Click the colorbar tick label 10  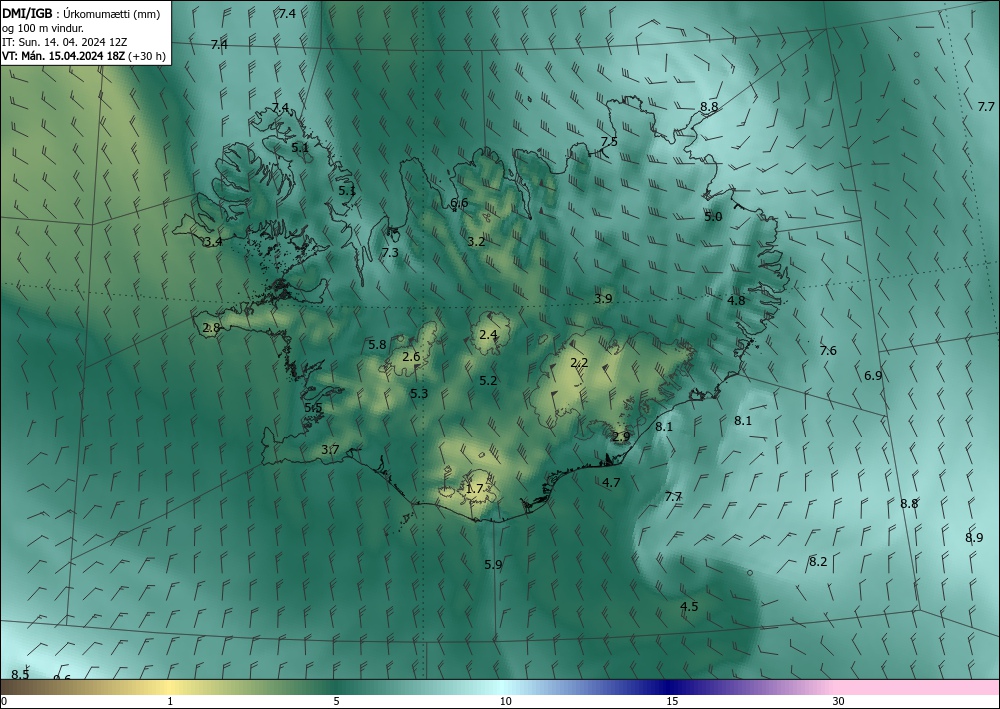click(x=506, y=701)
